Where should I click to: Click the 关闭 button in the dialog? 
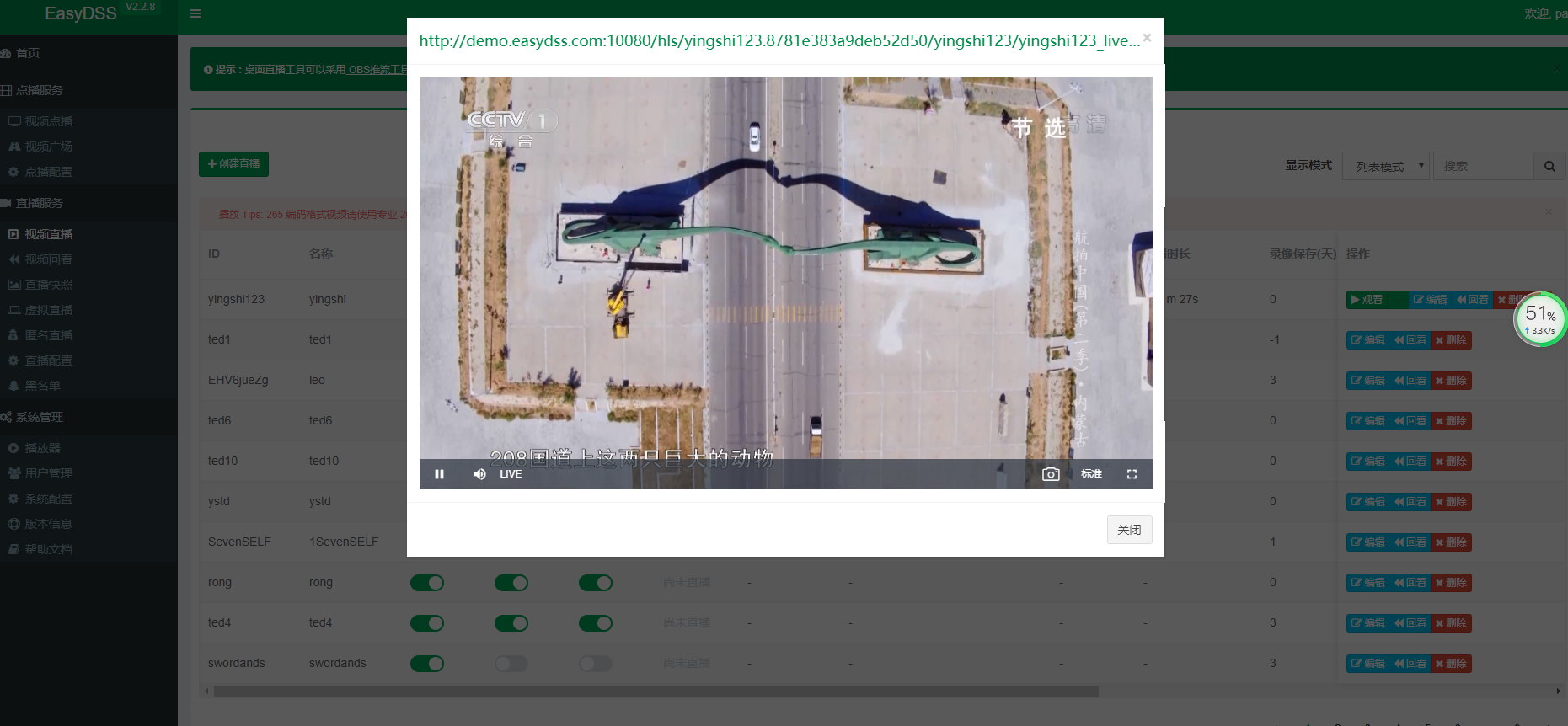click(x=1129, y=530)
